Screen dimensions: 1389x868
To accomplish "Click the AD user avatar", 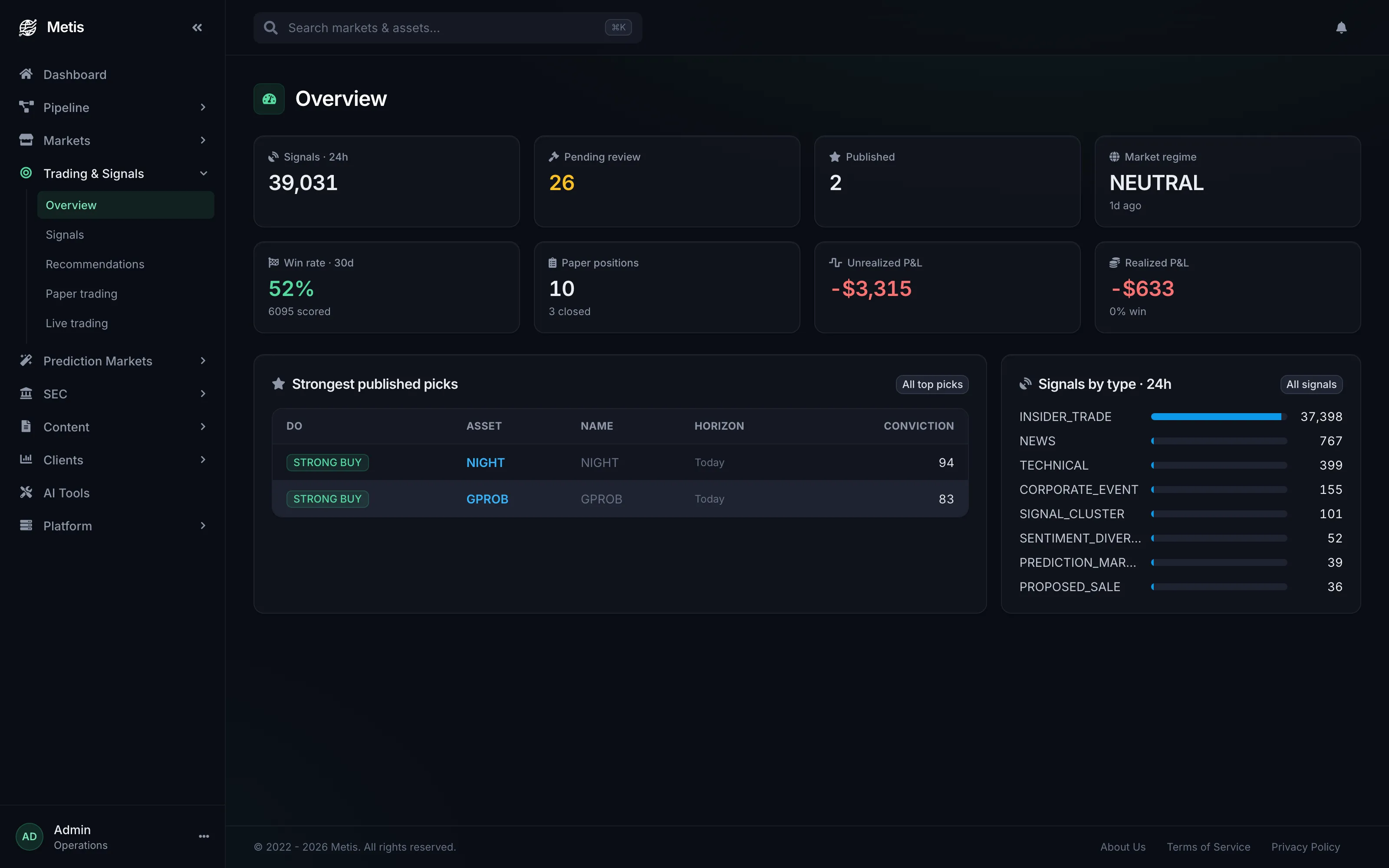I will coord(29,836).
